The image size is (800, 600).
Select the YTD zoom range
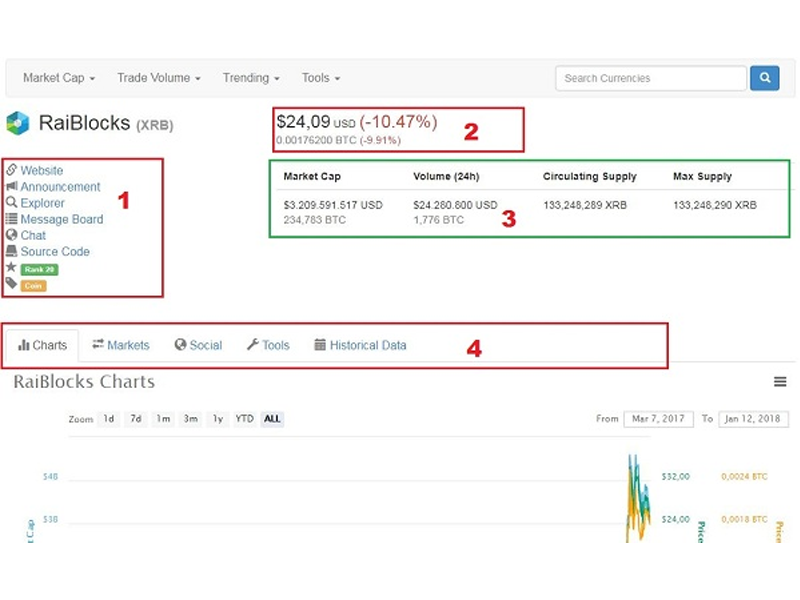click(x=244, y=419)
